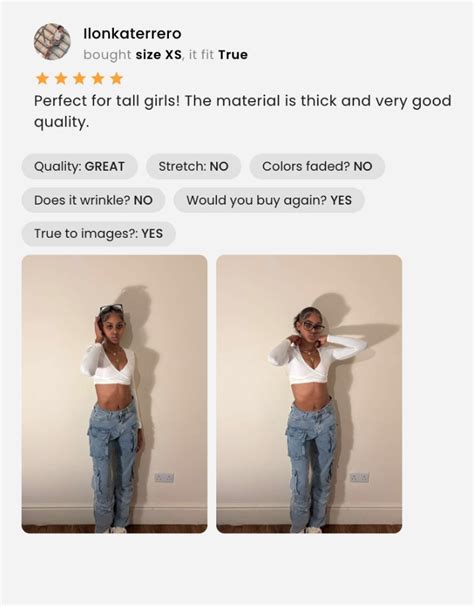
Task: Select the Stretch: NO tag
Action: [193, 167]
